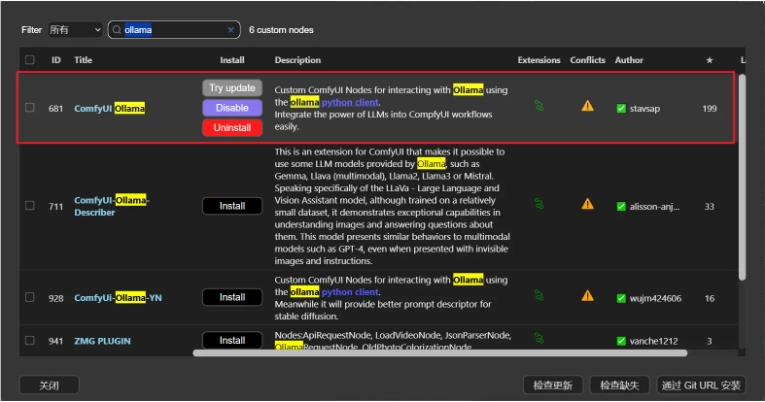Sort table by Title column
The height and width of the screenshot is (402, 765).
click(83, 60)
